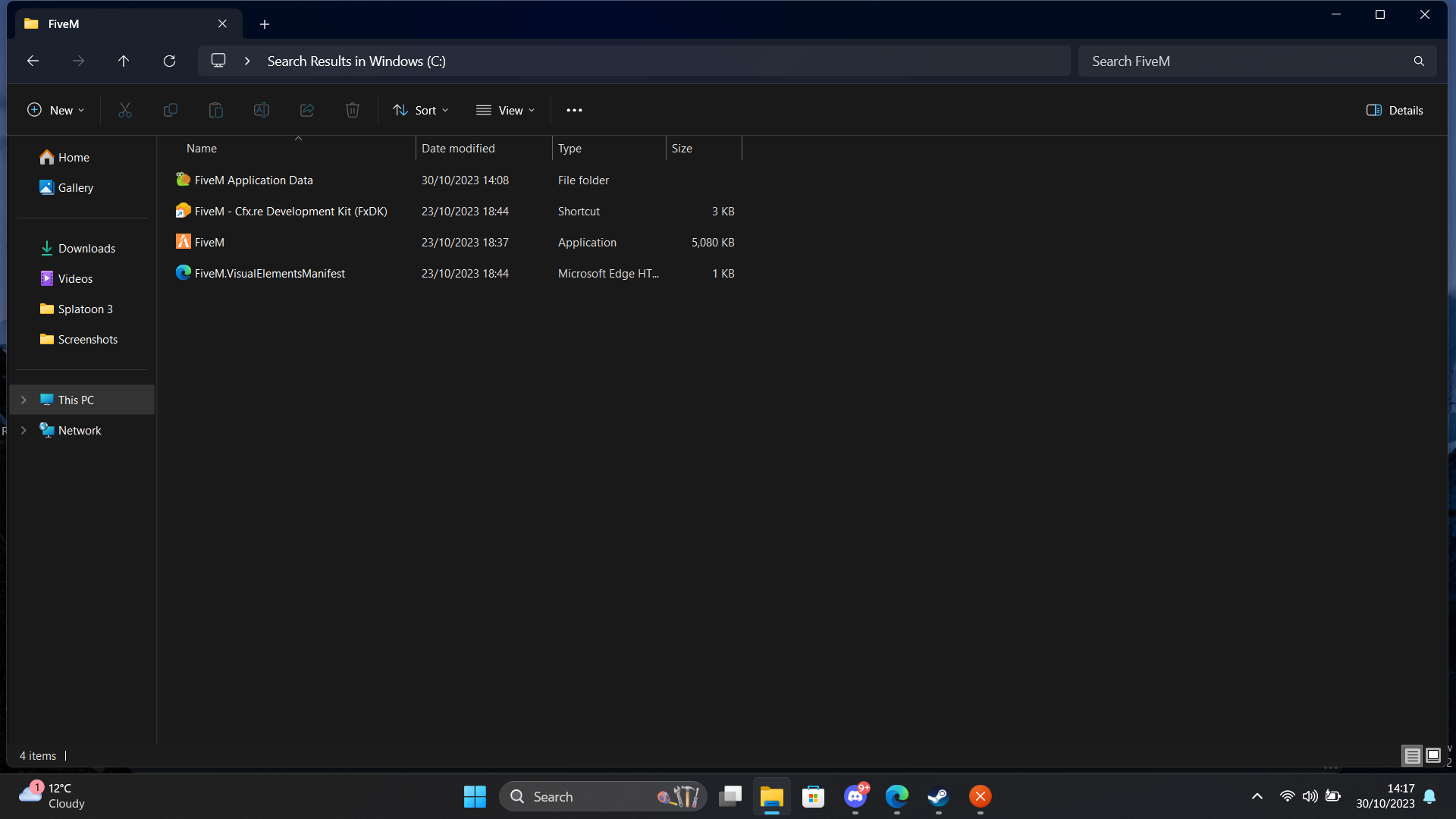Toggle the Details pane

(x=1395, y=110)
